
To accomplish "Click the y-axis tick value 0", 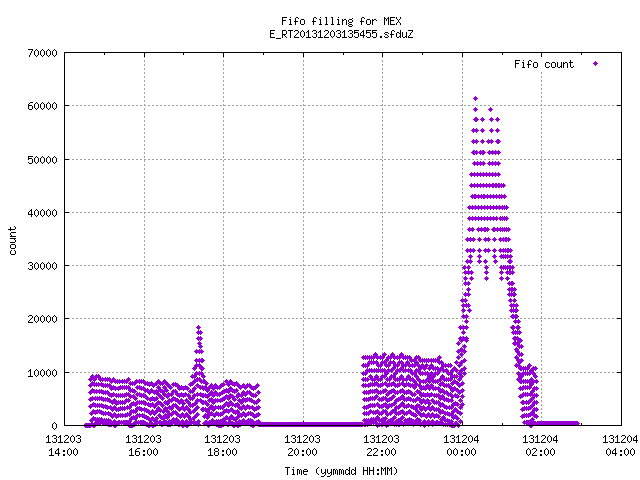I will point(55,426).
